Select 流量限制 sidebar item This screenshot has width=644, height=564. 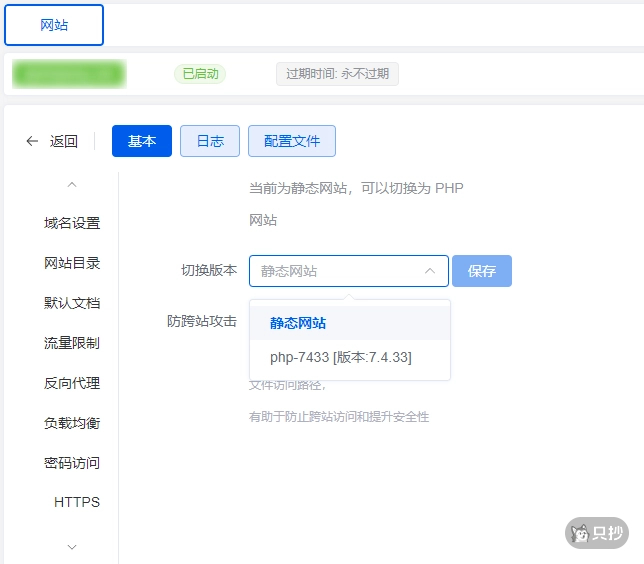(x=72, y=343)
